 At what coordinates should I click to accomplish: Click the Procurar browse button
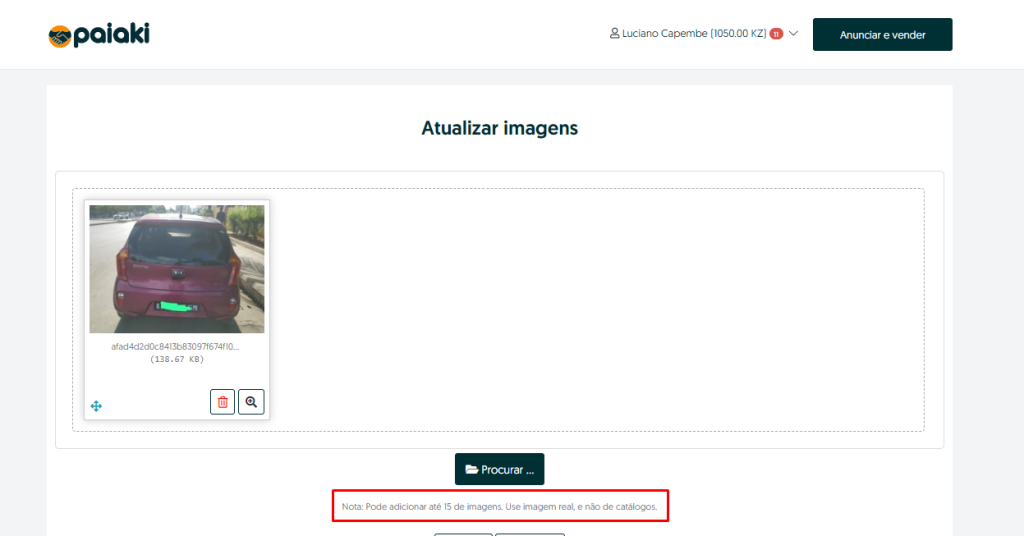(500, 469)
